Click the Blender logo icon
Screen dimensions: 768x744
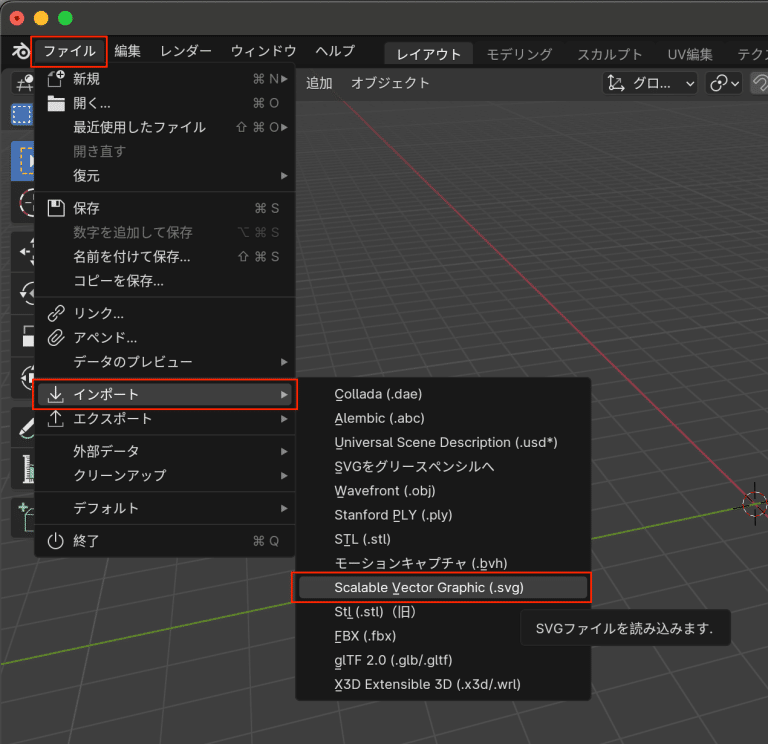(x=21, y=51)
